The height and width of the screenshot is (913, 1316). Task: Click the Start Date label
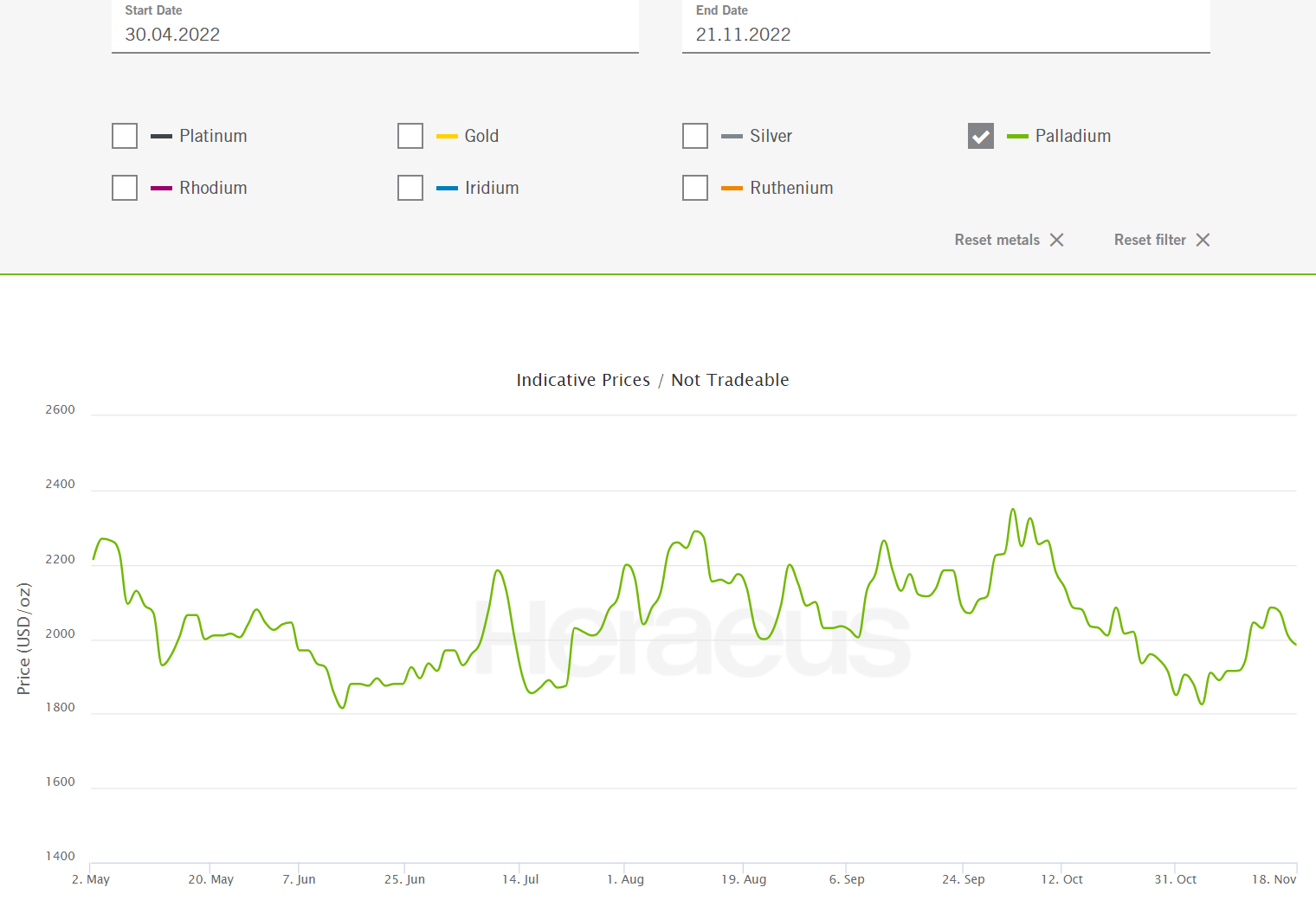pos(153,10)
